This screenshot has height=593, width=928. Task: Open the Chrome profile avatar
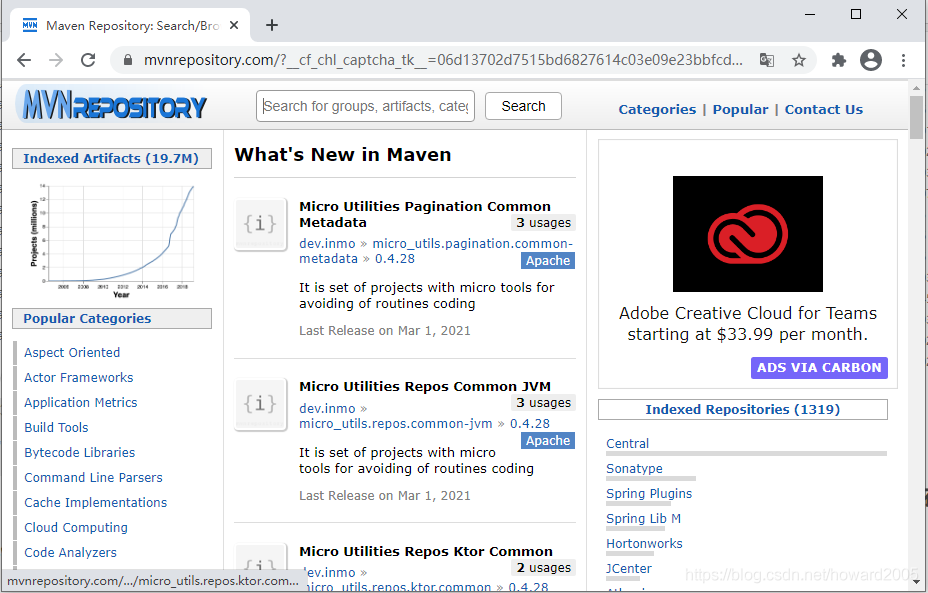click(x=871, y=60)
